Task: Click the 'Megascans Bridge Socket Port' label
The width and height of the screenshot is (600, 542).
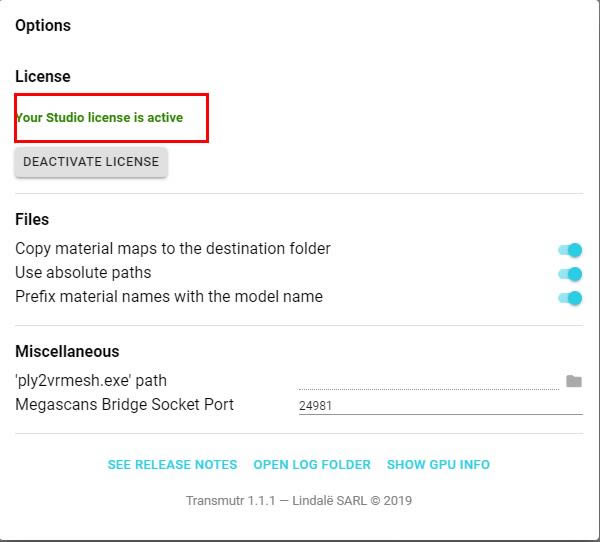Action: 124,405
